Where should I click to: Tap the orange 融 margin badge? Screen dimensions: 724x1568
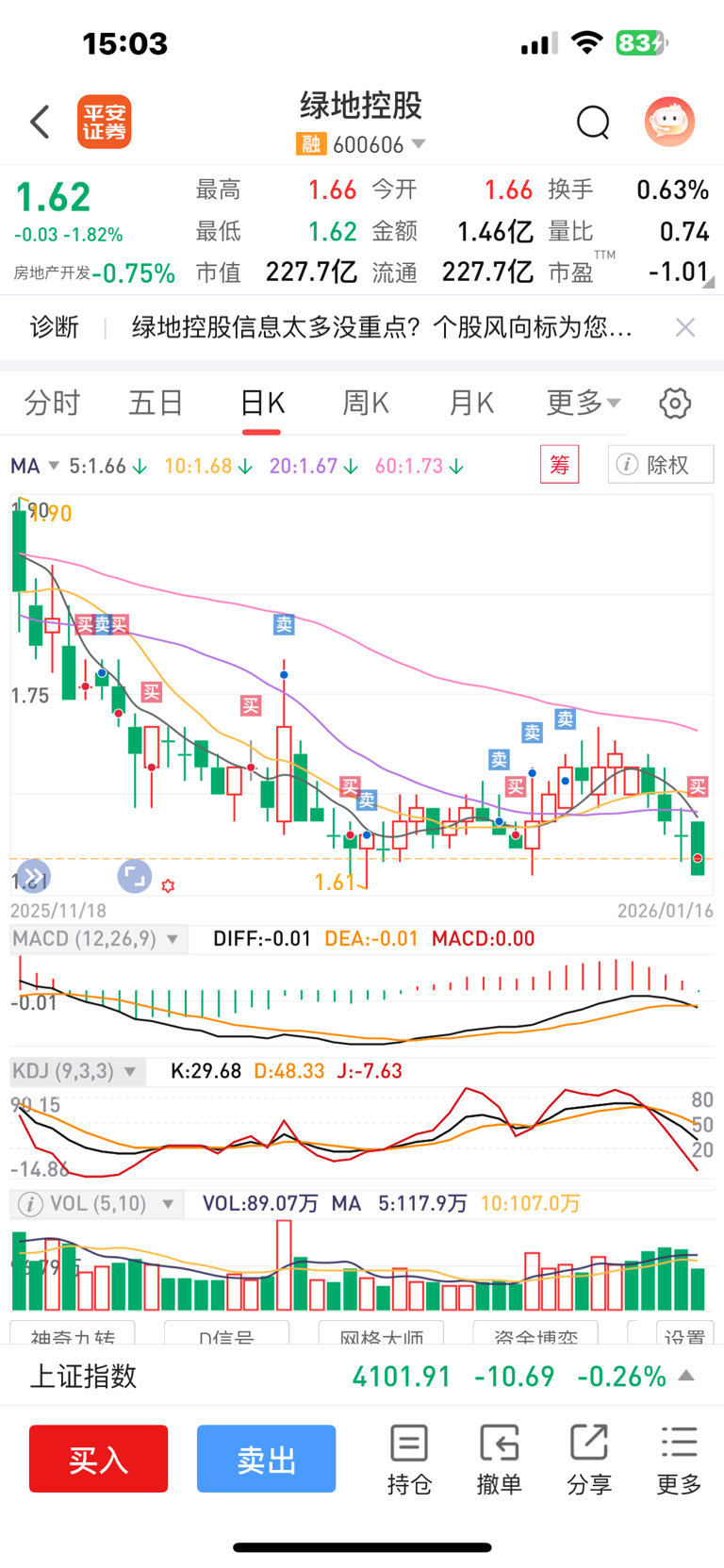coord(310,144)
